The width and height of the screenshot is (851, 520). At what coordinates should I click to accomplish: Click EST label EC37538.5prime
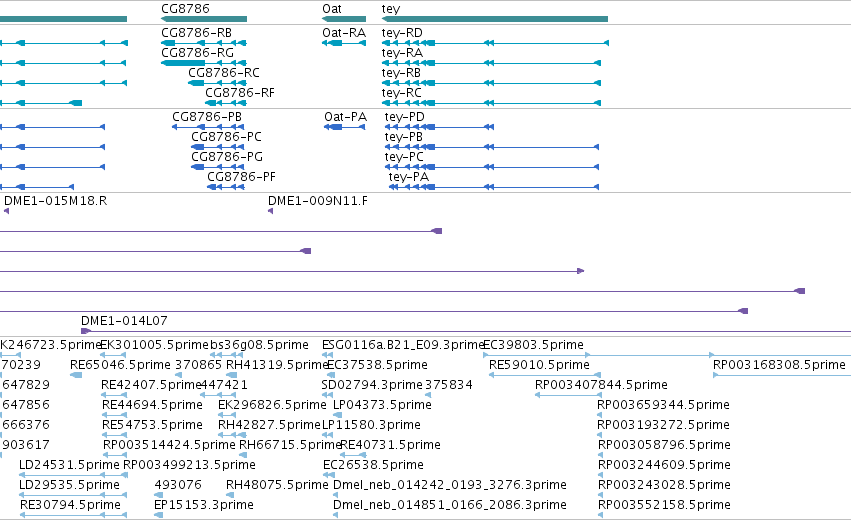(377, 365)
